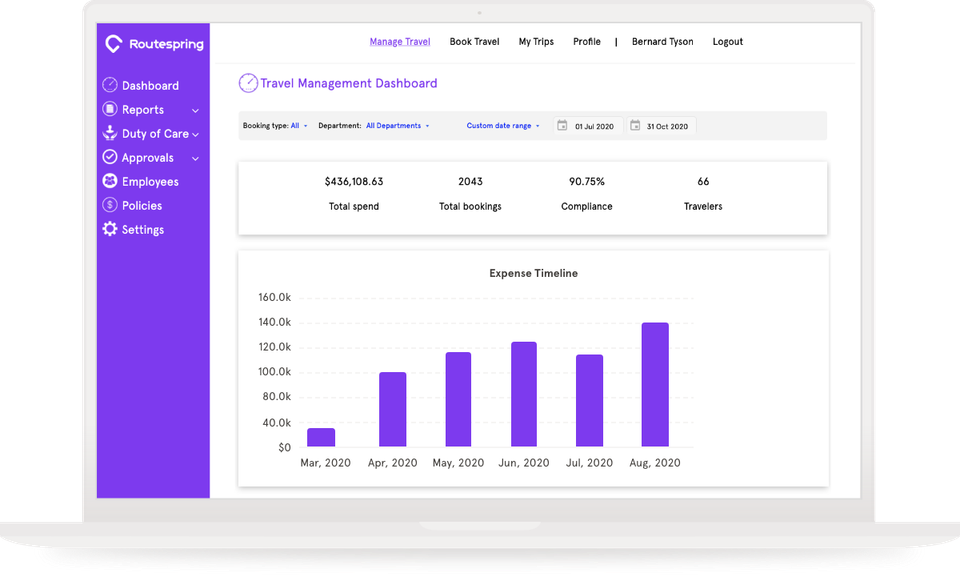Click the May, 2020 bar in chart
Image resolution: width=960 pixels, height=581 pixels.
(x=458, y=399)
